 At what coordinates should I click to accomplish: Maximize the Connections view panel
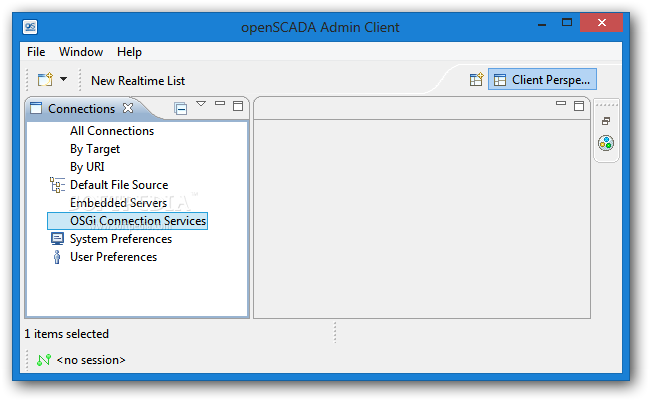pyautogui.click(x=238, y=106)
